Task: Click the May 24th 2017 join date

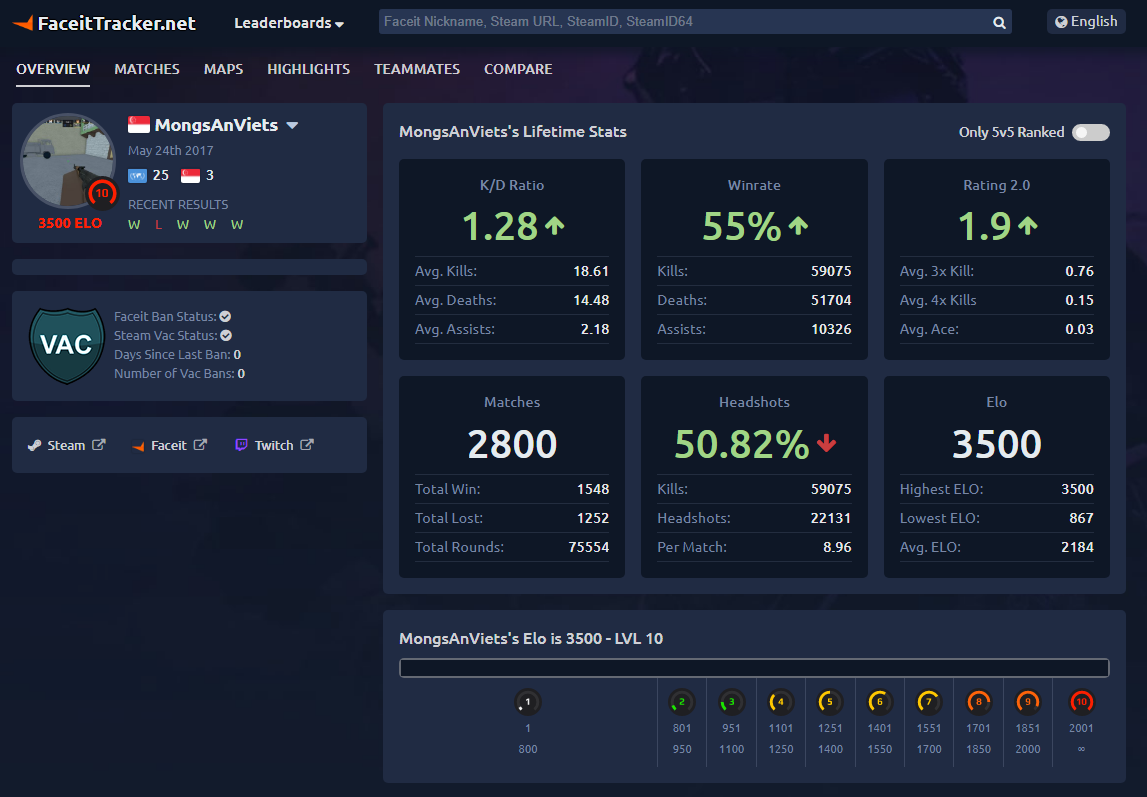Action: (170, 151)
